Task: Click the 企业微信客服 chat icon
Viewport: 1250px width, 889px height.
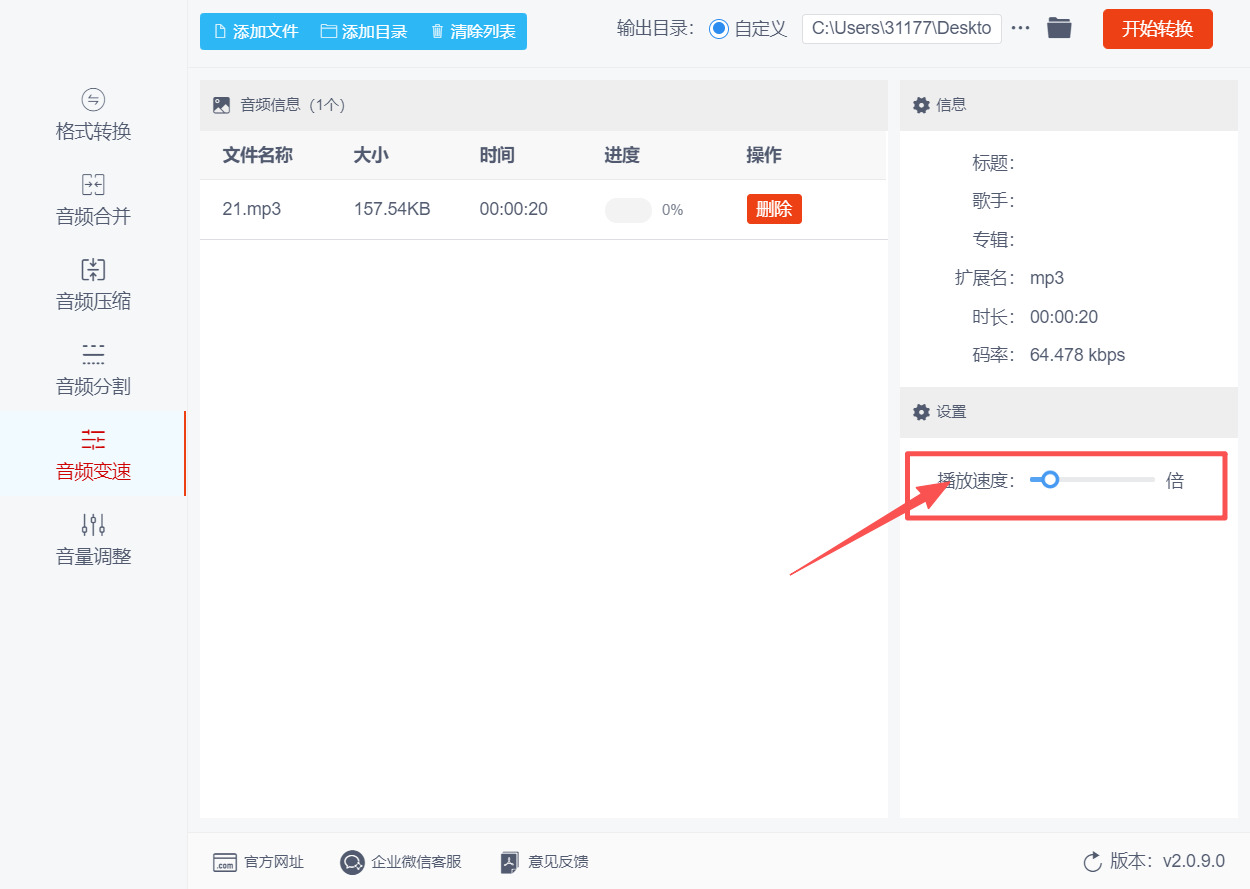Action: coord(352,862)
